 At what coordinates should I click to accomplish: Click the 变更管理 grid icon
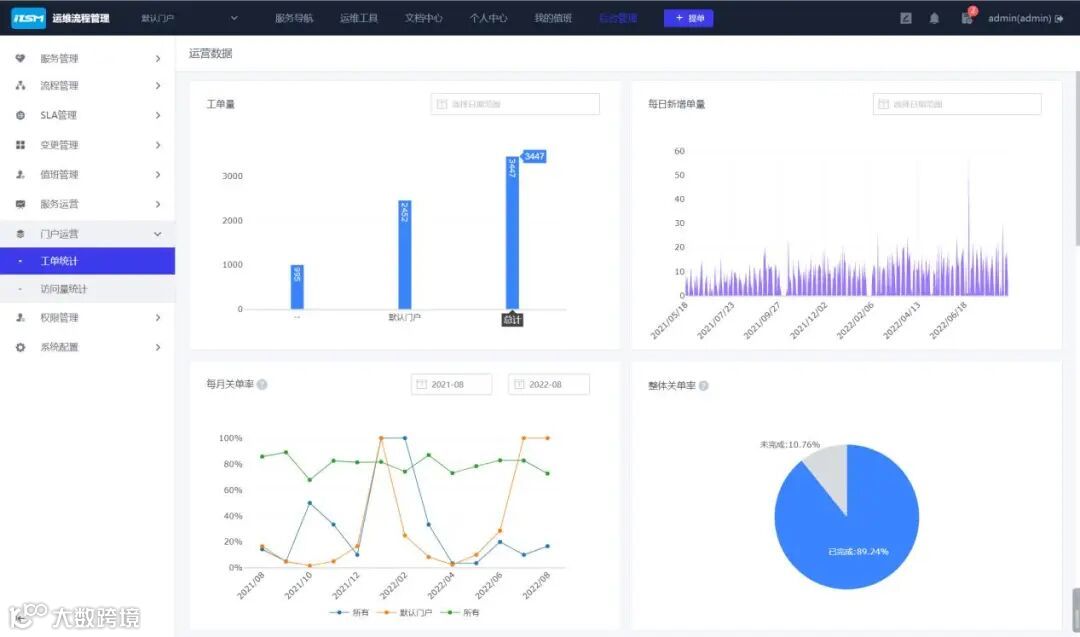[x=21, y=145]
